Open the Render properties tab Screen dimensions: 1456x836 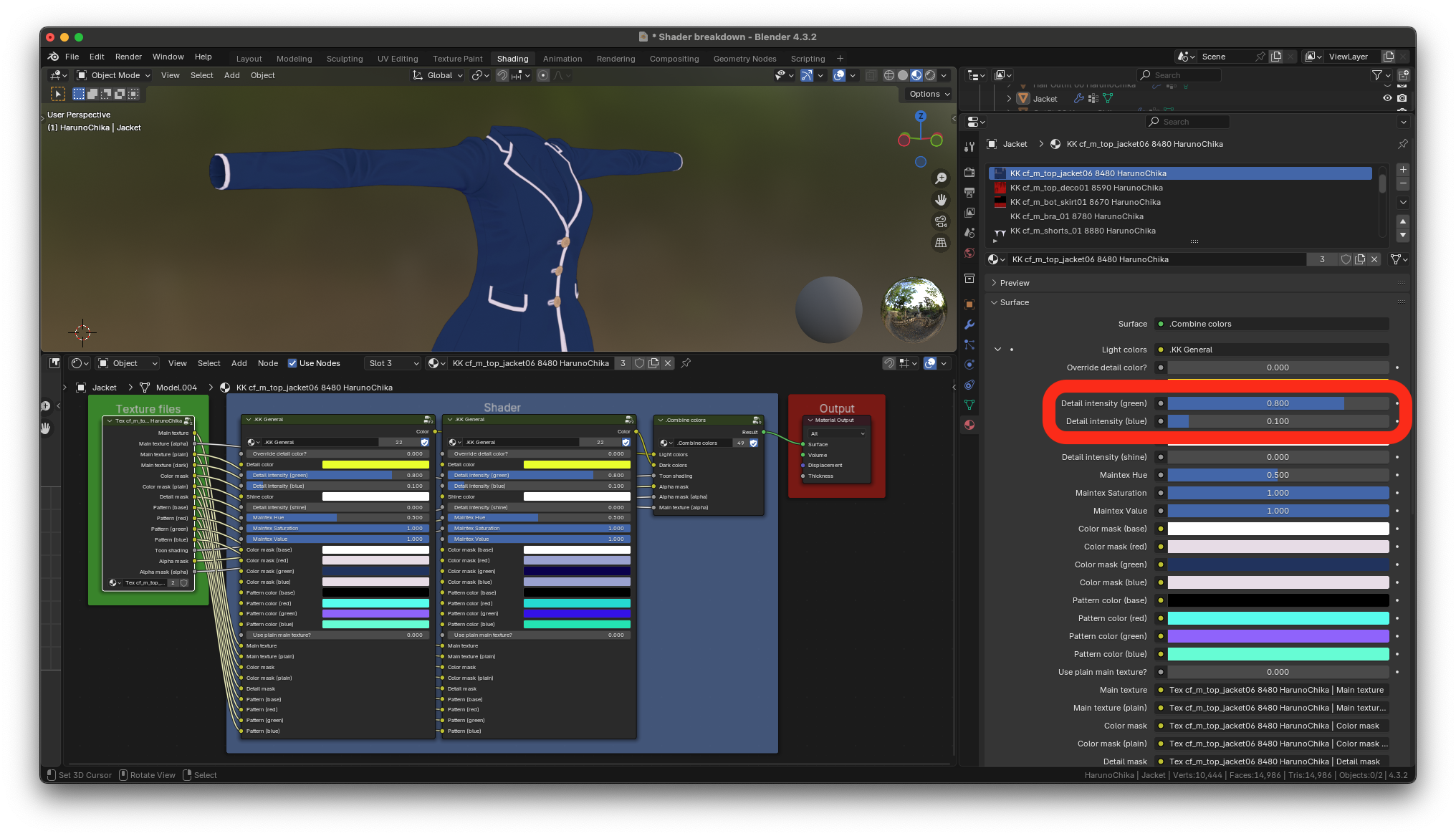(x=969, y=172)
